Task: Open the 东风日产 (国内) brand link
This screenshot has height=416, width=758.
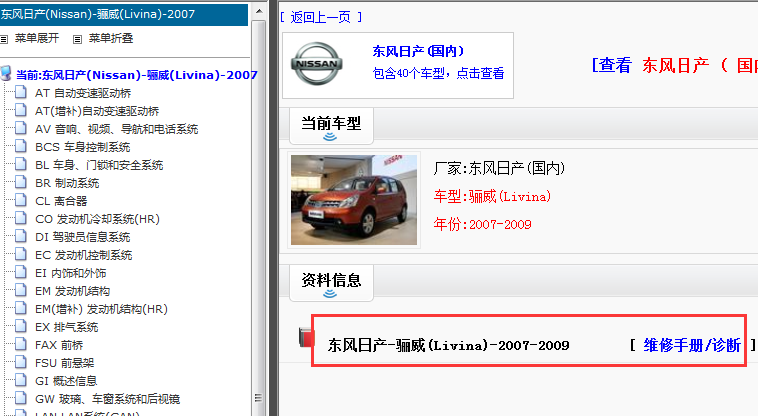Action: pyautogui.click(x=418, y=51)
